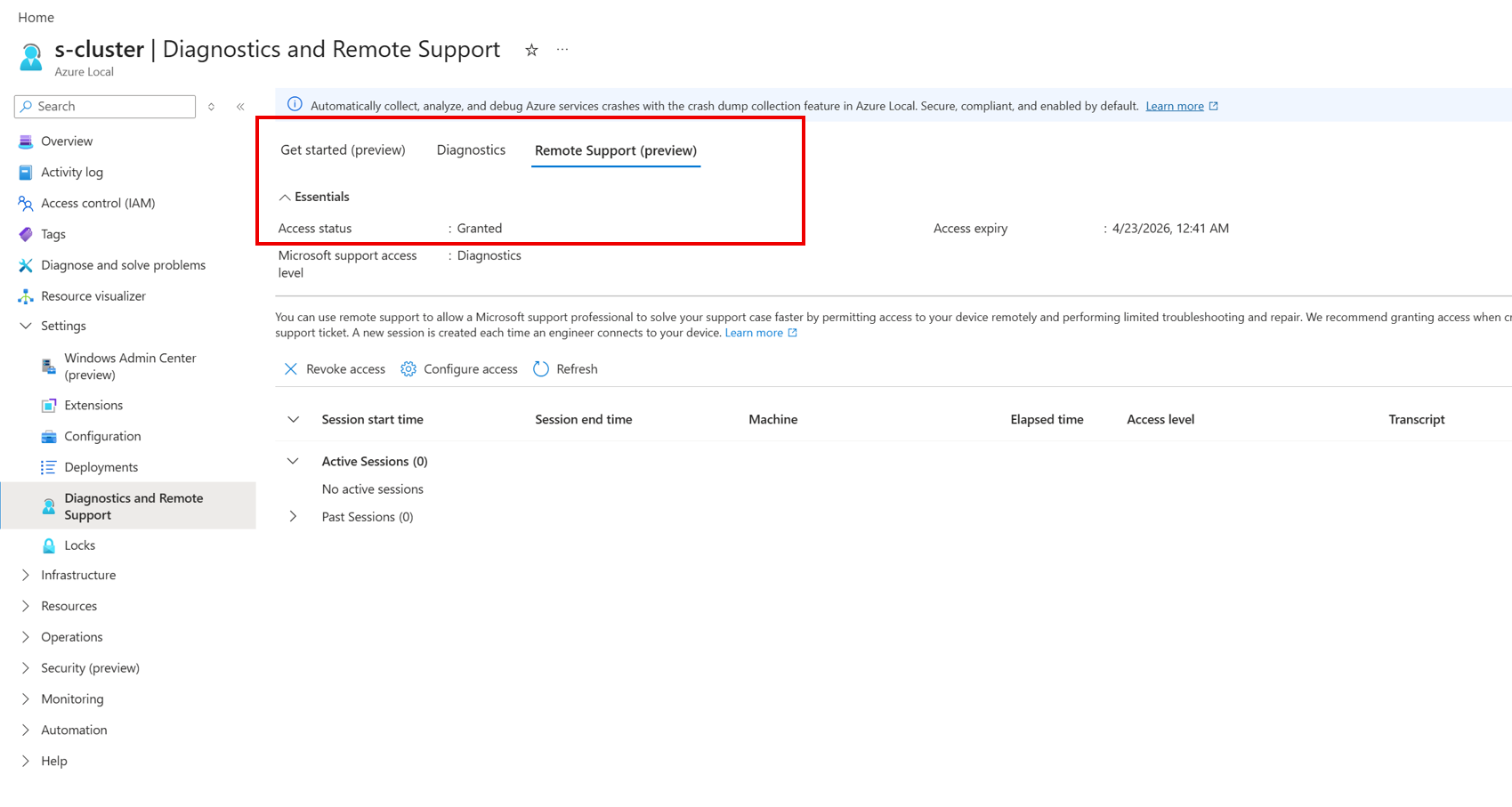Image resolution: width=1512 pixels, height=807 pixels.
Task: Click the Revoke access button
Action: [x=335, y=369]
